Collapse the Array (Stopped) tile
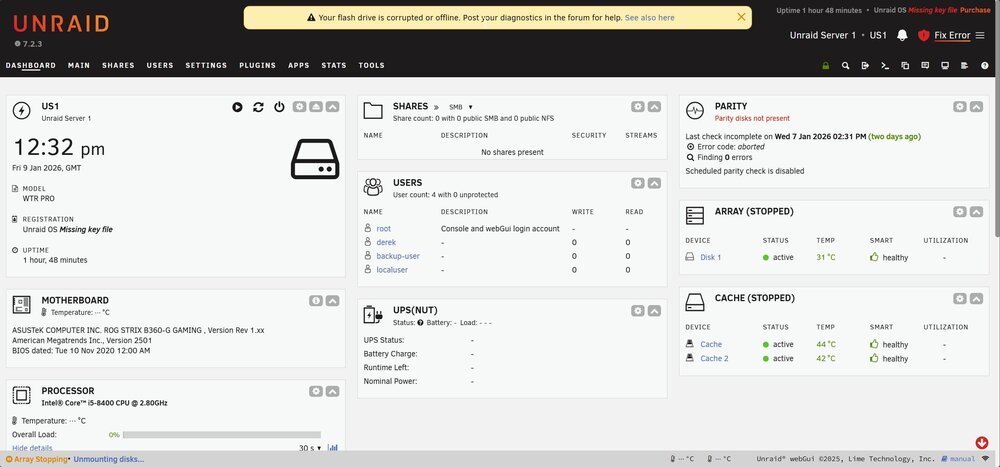 tap(976, 211)
